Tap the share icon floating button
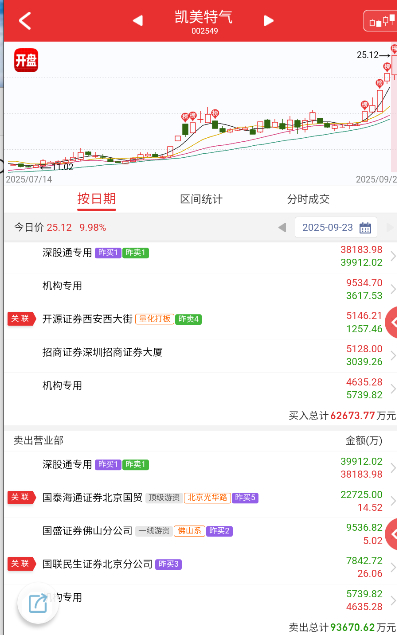 point(38,604)
